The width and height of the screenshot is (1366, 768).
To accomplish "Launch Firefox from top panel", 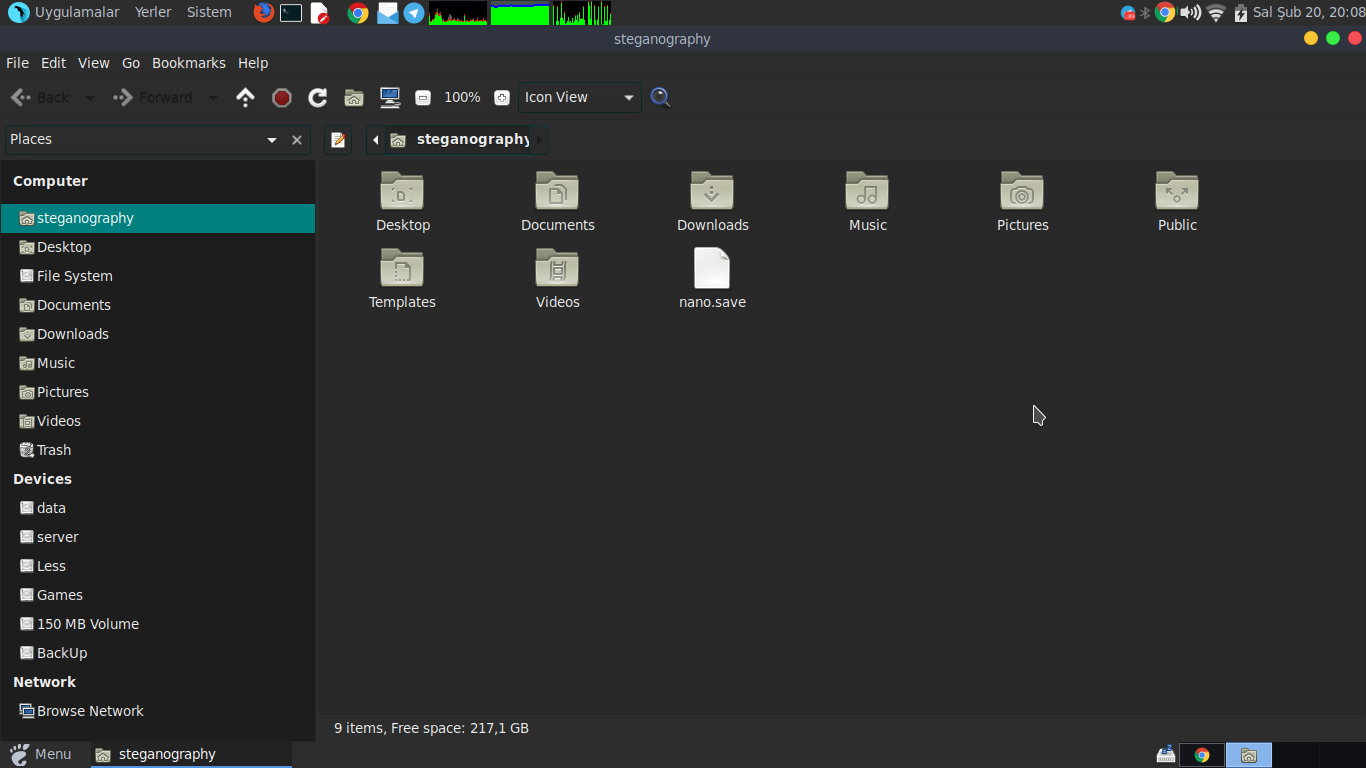I will (263, 12).
